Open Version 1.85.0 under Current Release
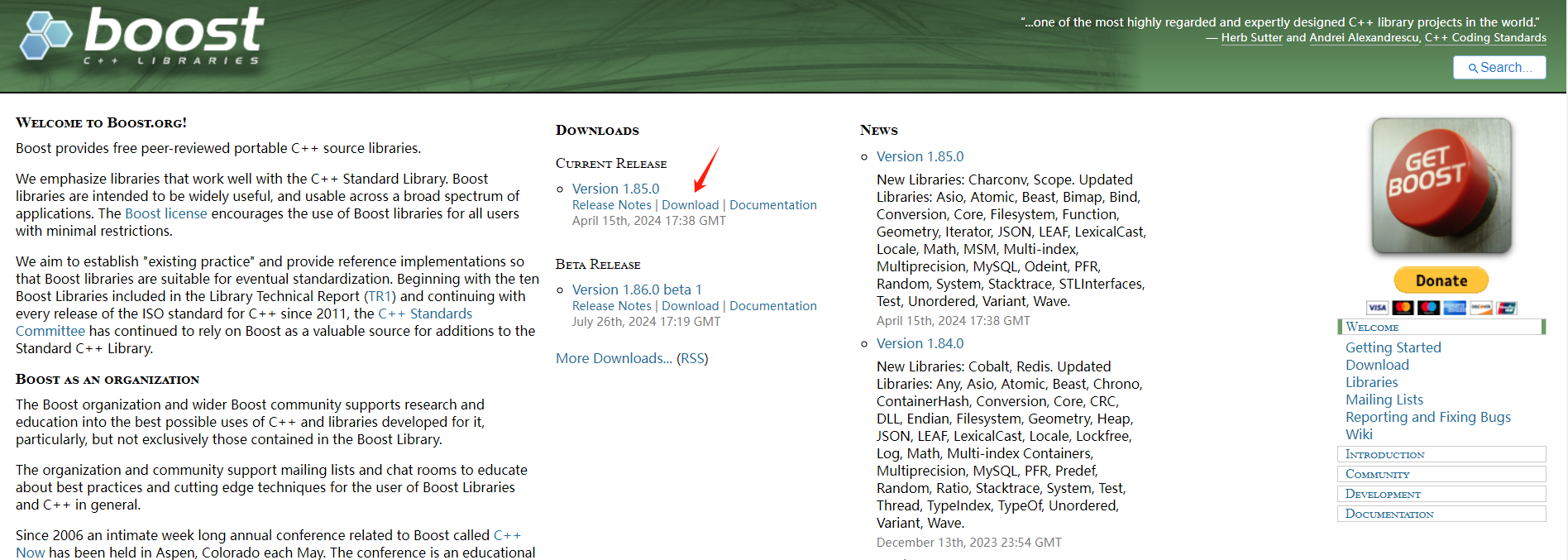The width and height of the screenshot is (1568, 560). click(615, 189)
